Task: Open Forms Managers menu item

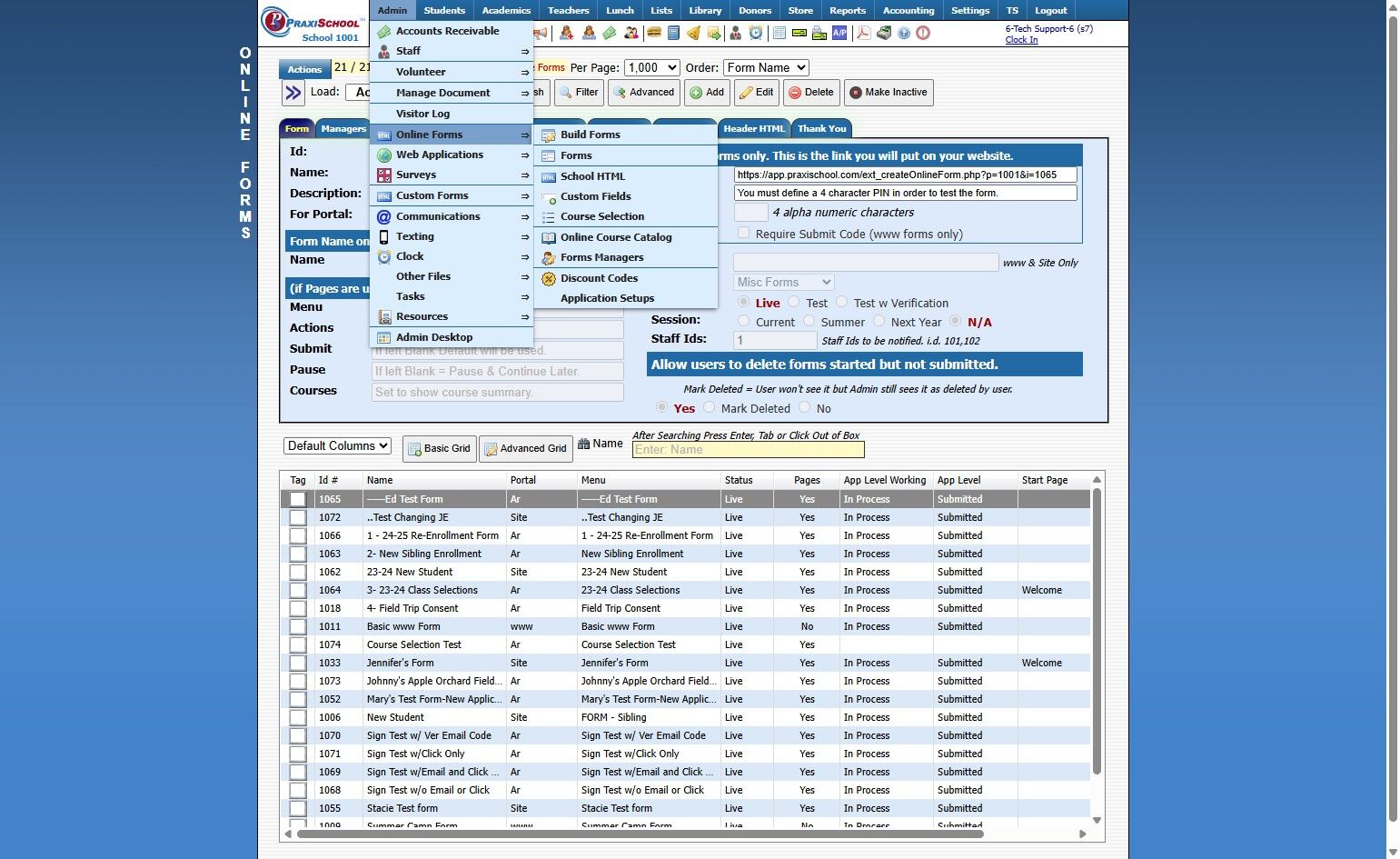Action: click(626, 257)
